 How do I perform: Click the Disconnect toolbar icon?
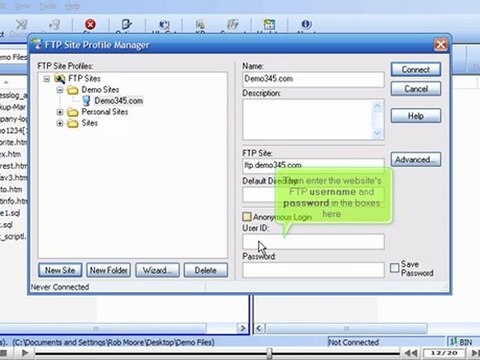click(22, 24)
